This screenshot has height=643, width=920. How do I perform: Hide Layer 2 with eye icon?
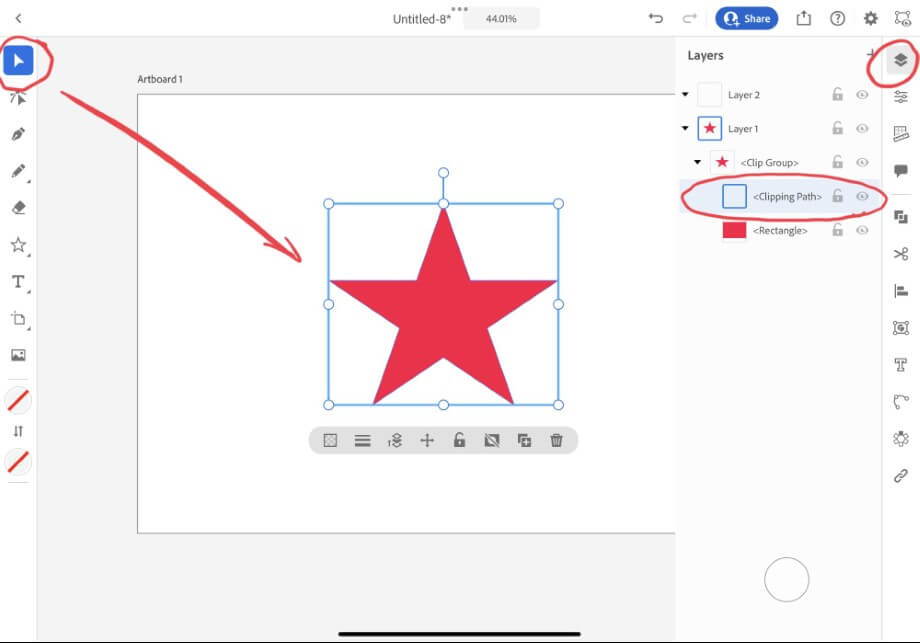click(x=862, y=94)
